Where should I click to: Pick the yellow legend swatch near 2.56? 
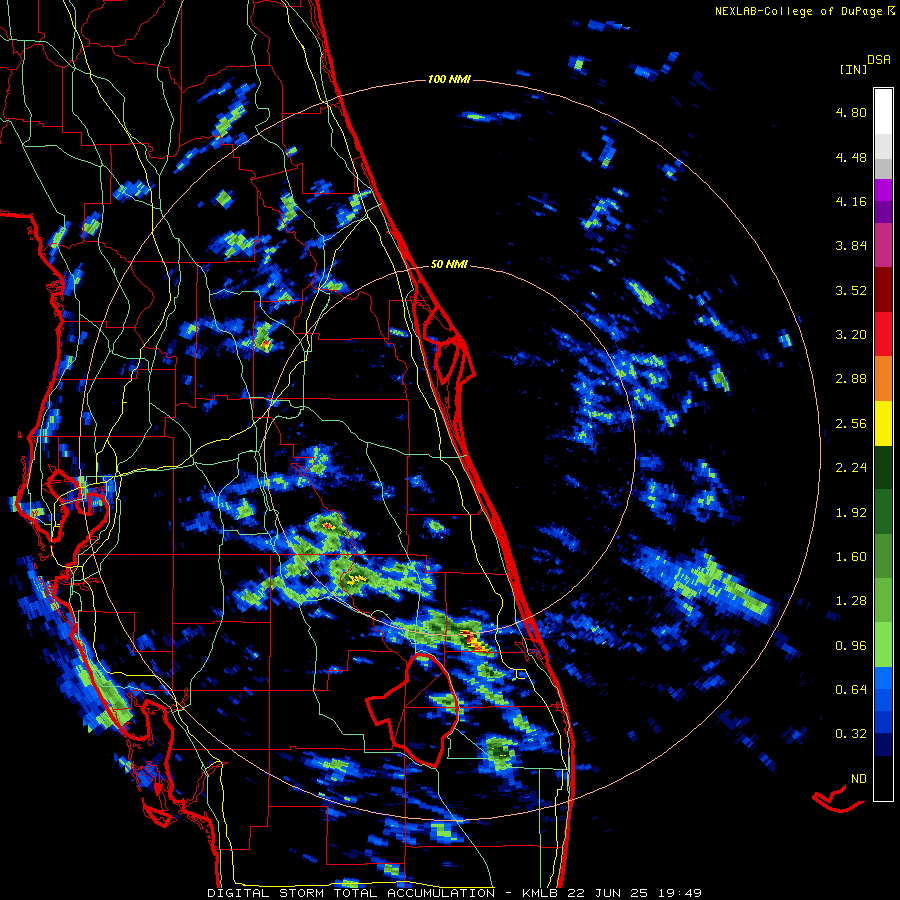click(883, 424)
